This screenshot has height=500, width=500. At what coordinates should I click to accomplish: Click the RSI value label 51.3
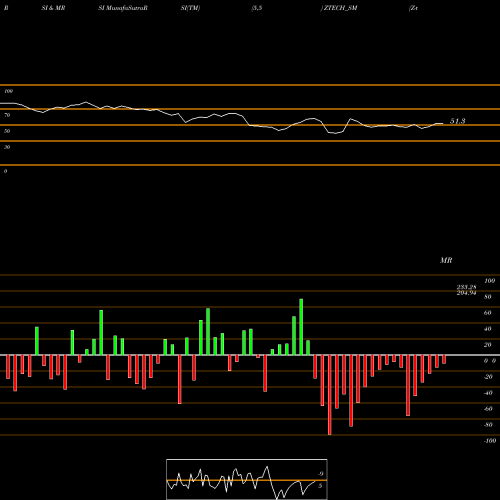click(457, 121)
